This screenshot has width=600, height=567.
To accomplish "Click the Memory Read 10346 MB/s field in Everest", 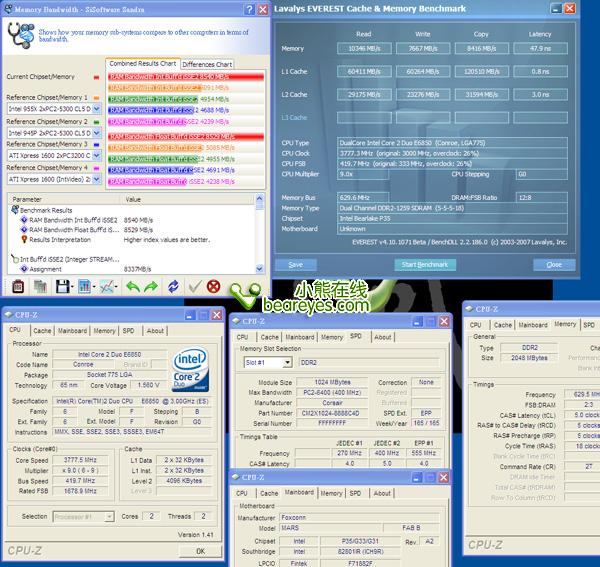I will coord(364,49).
